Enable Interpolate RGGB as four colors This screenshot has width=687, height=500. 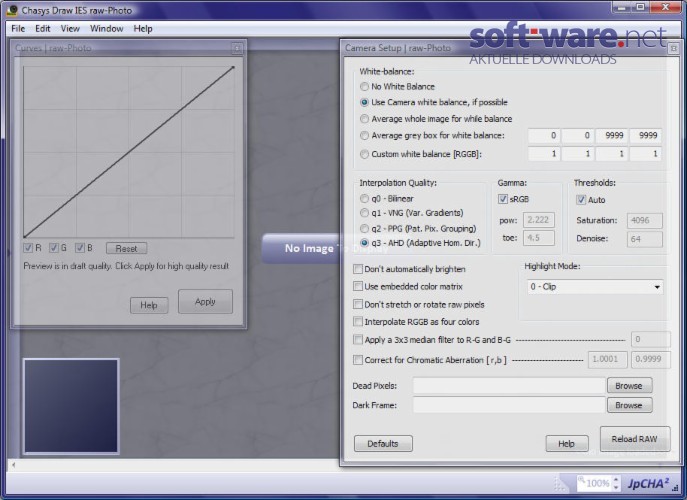click(358, 321)
